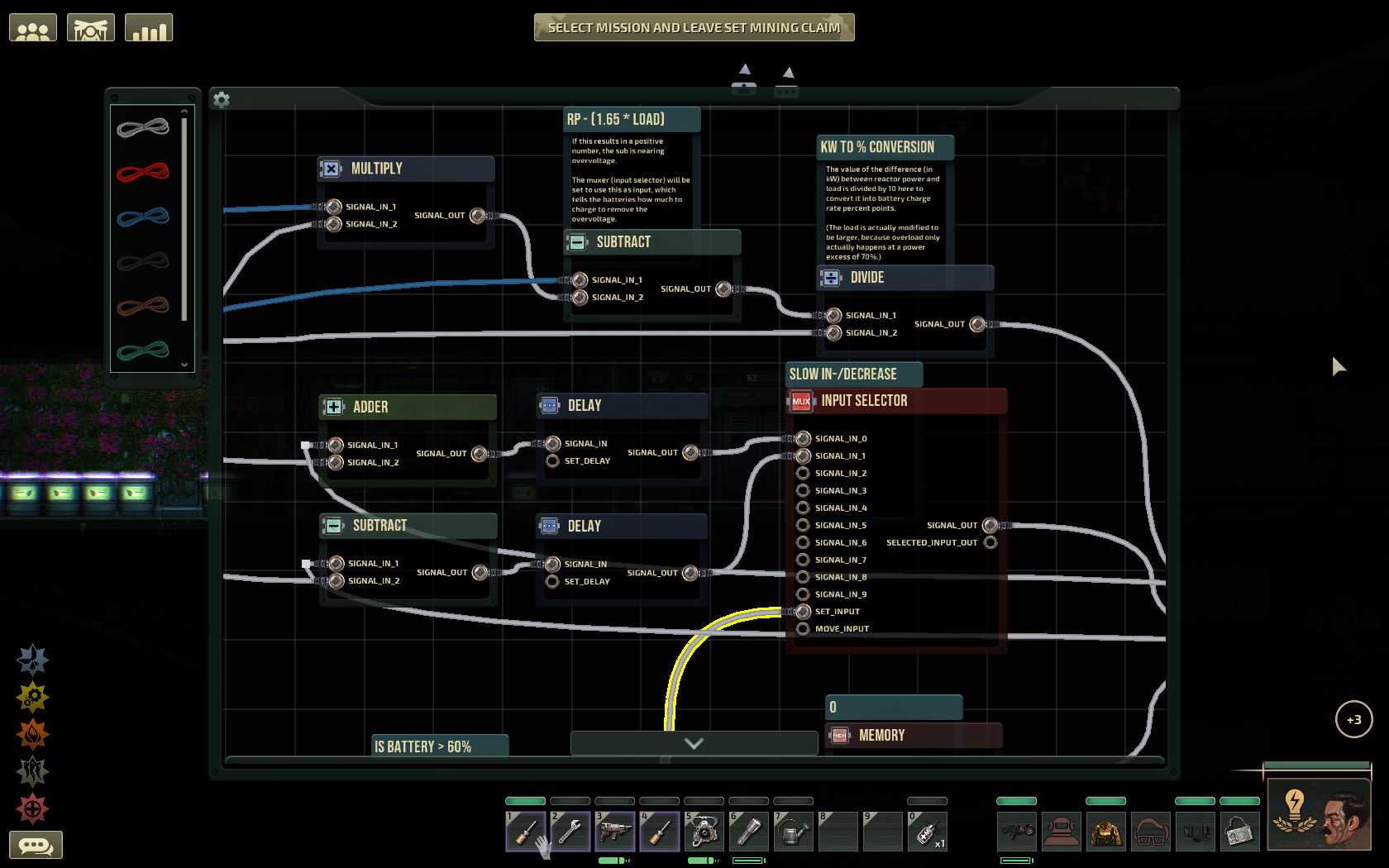1389x868 pixels.
Task: Expand the circuit box bottom chevron
Action: (x=694, y=743)
